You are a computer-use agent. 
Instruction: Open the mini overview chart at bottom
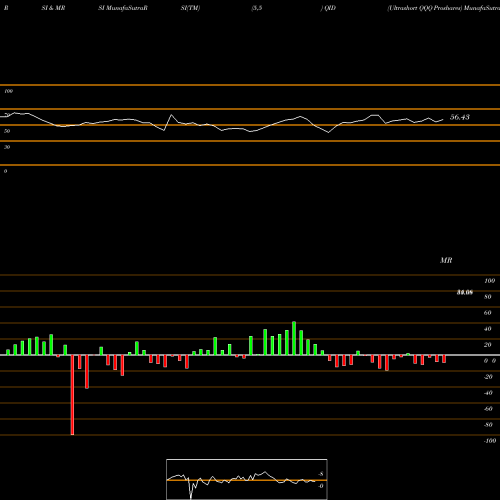point(247,479)
